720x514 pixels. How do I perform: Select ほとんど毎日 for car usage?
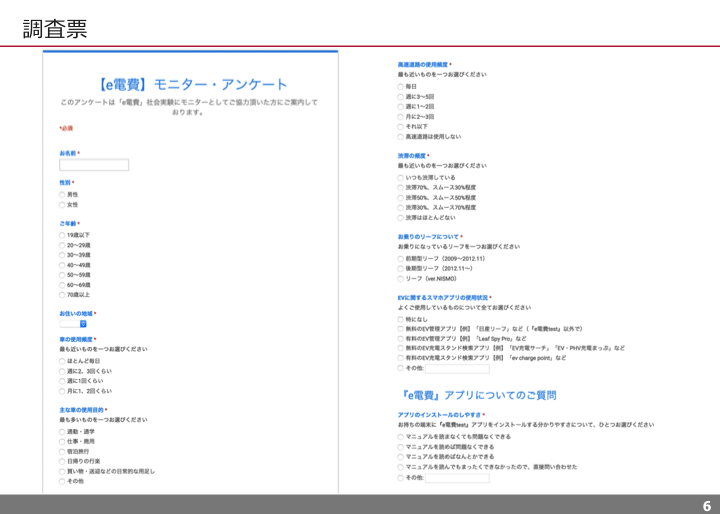click(62, 361)
